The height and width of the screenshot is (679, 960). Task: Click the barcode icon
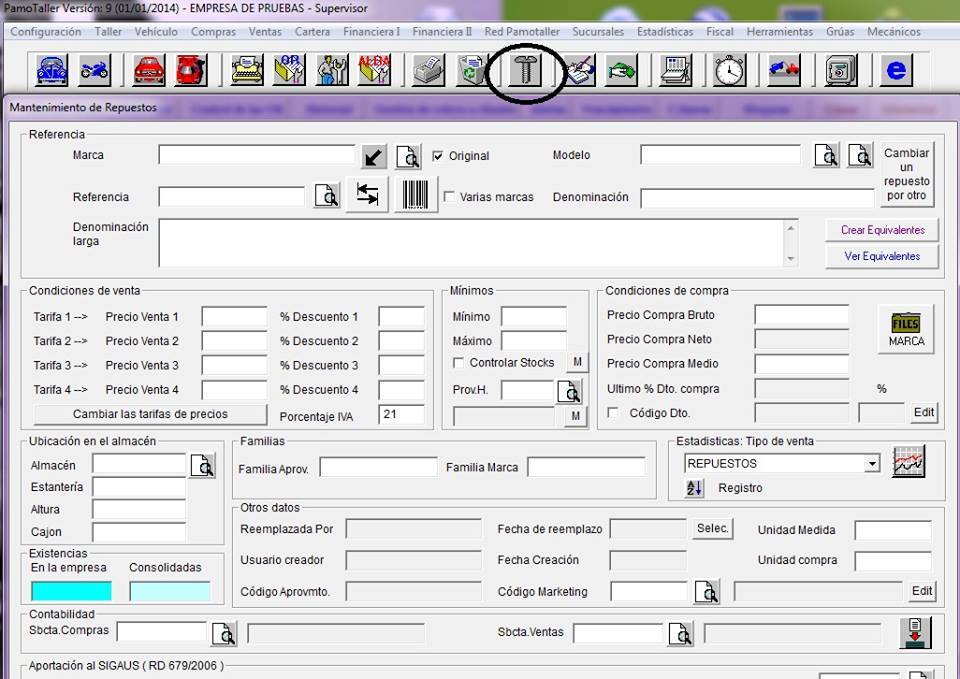tap(416, 195)
